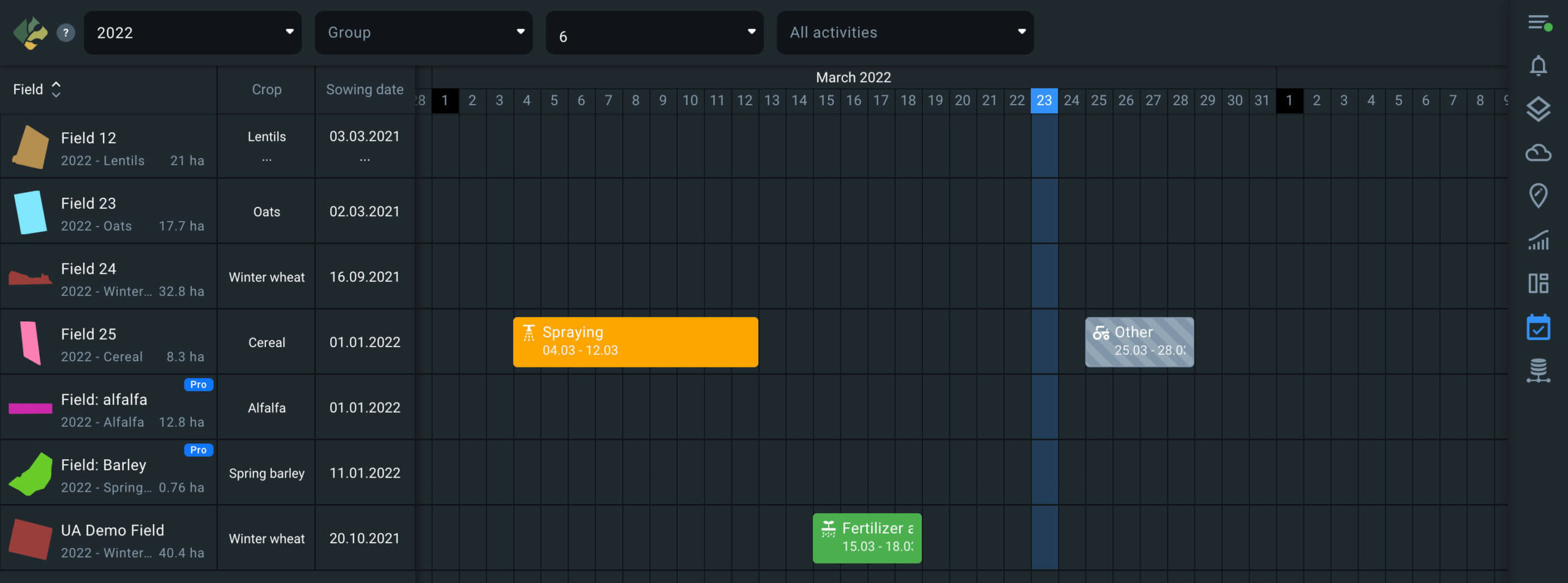Image resolution: width=1568 pixels, height=583 pixels.
Task: Click the Field 25 pink thumbnail
Action: pos(31,343)
